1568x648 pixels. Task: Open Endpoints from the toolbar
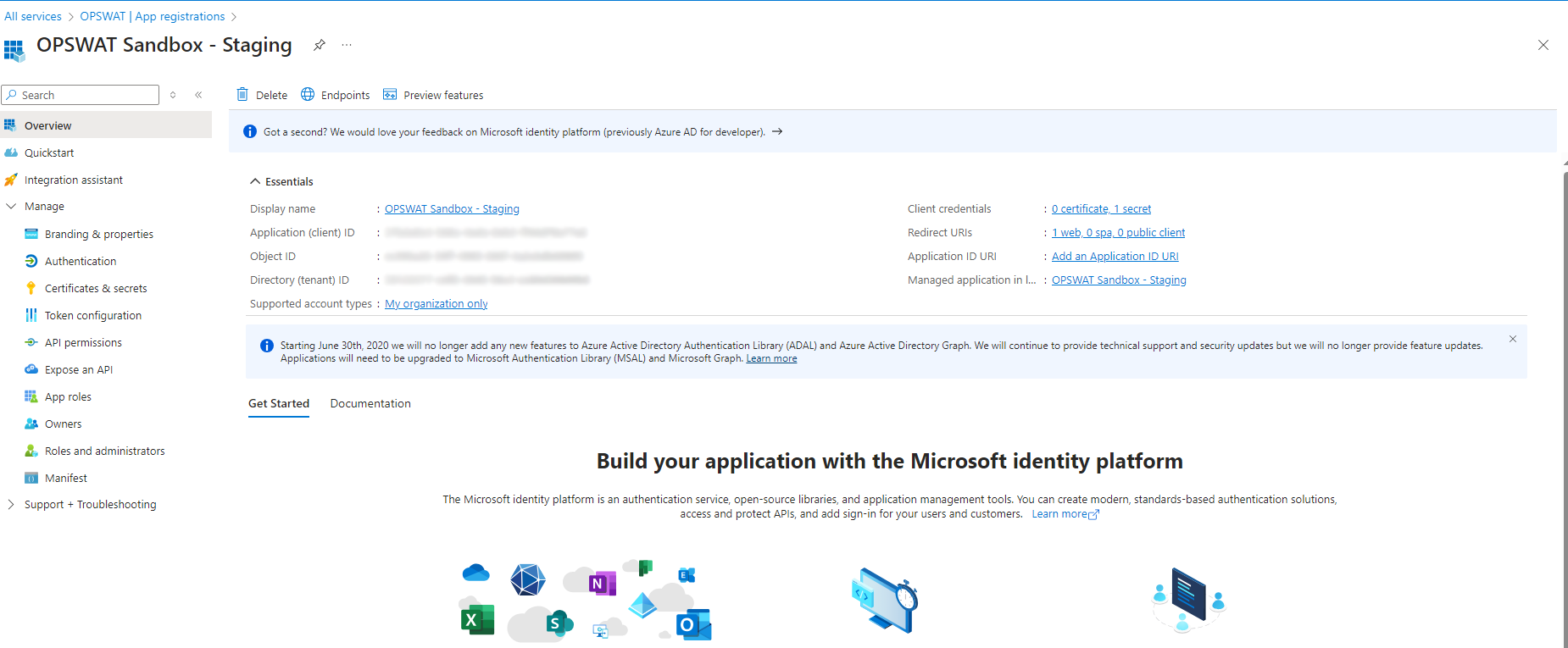pyautogui.click(x=336, y=95)
